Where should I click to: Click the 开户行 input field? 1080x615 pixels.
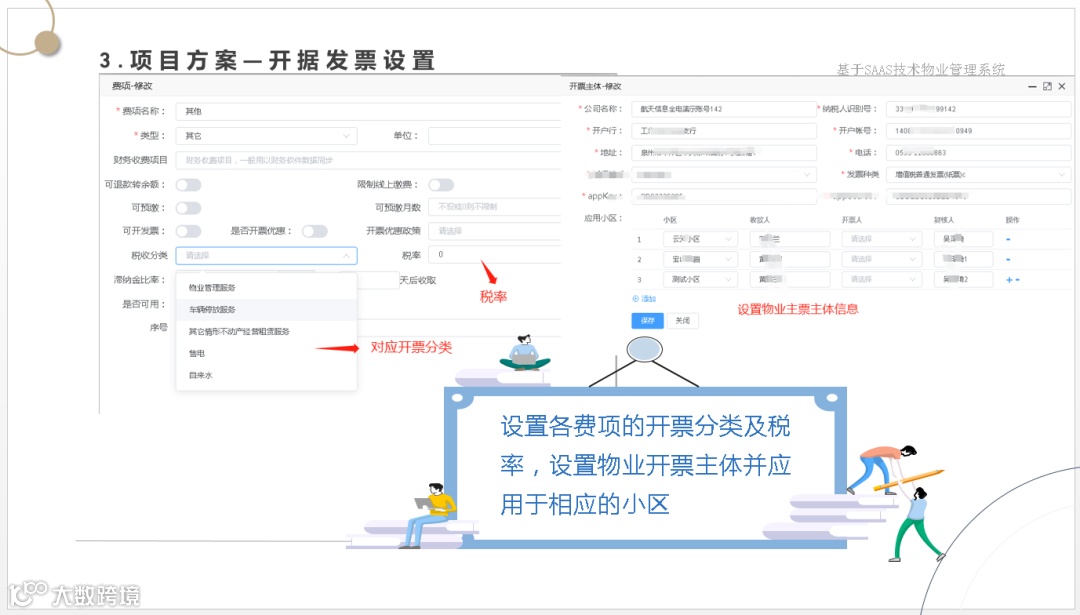click(x=723, y=131)
